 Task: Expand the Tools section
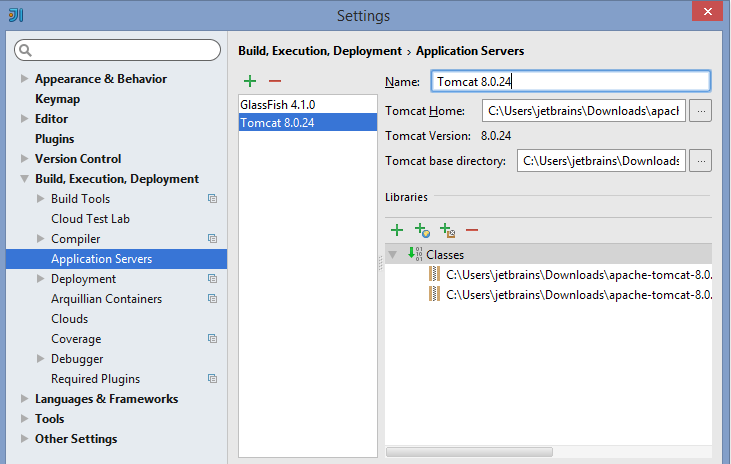24,419
